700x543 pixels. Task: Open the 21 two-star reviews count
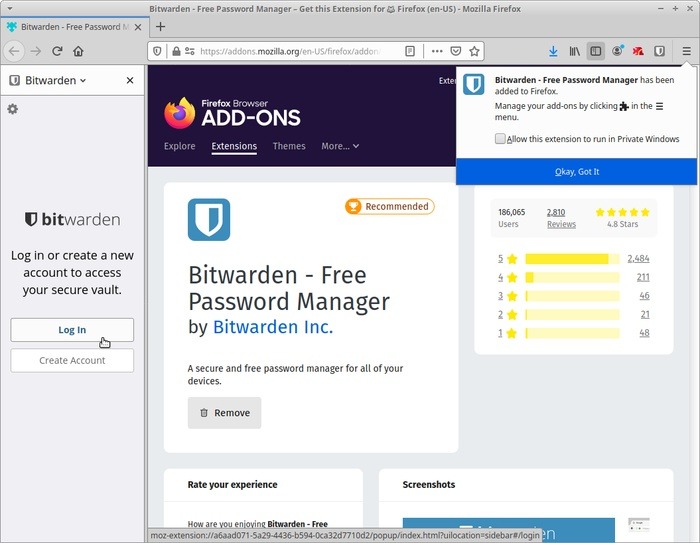(x=645, y=314)
